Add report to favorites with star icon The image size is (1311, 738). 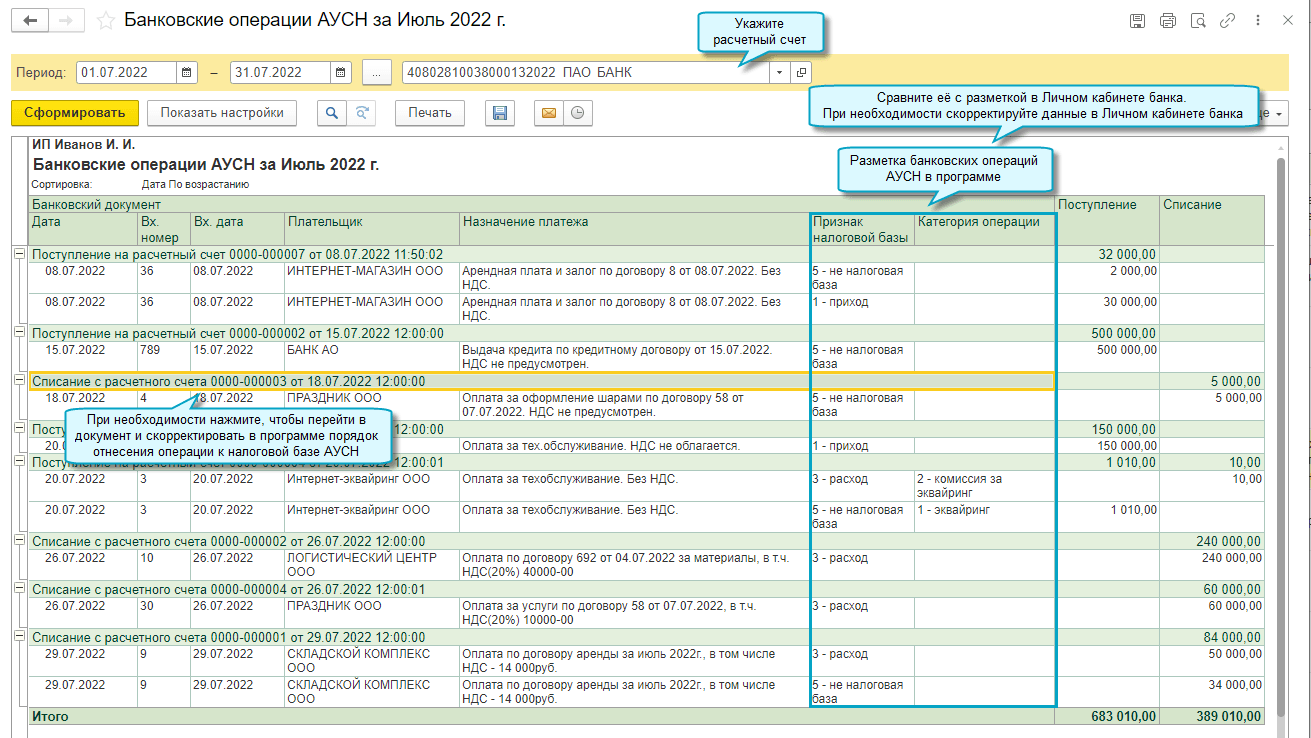tap(106, 21)
